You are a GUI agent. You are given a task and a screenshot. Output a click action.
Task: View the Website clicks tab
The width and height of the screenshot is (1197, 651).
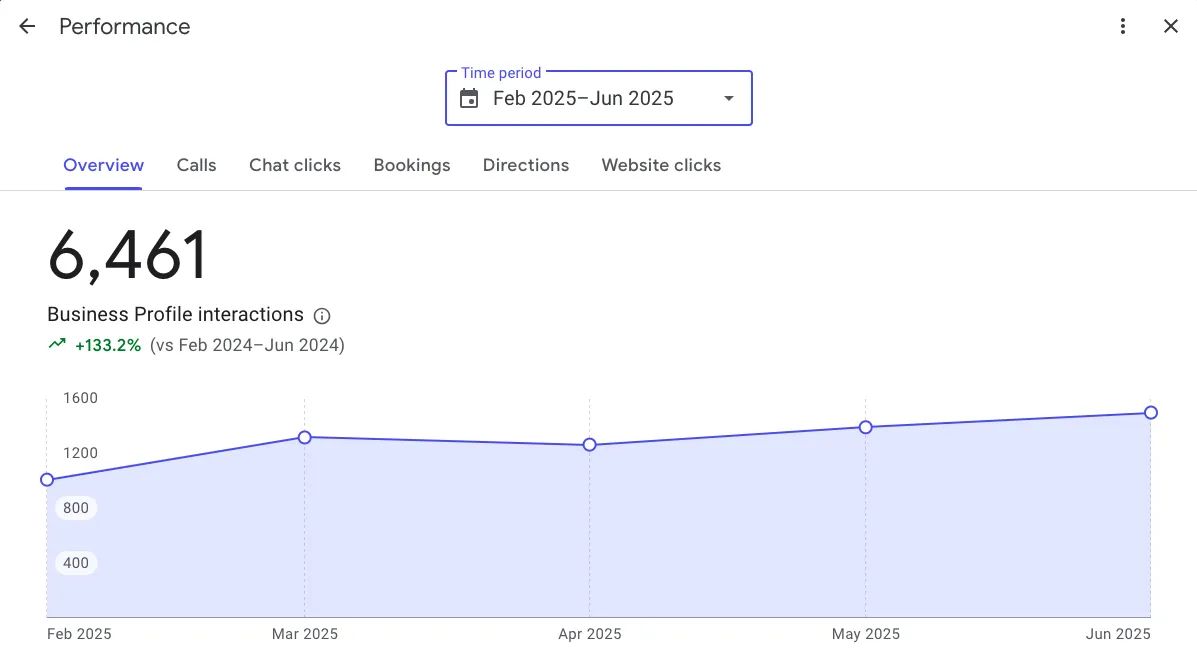pos(661,165)
